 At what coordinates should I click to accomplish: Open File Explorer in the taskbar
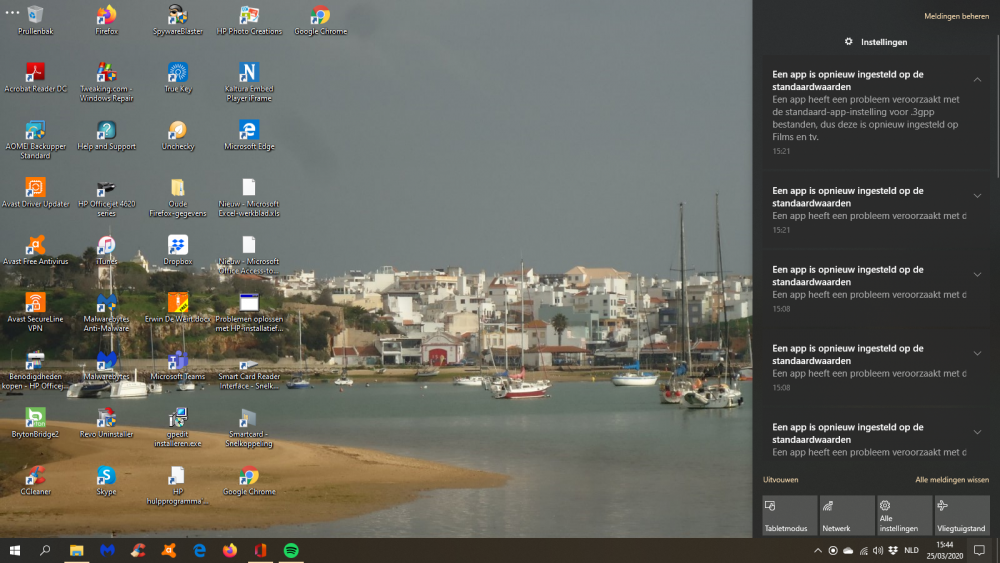[x=76, y=550]
